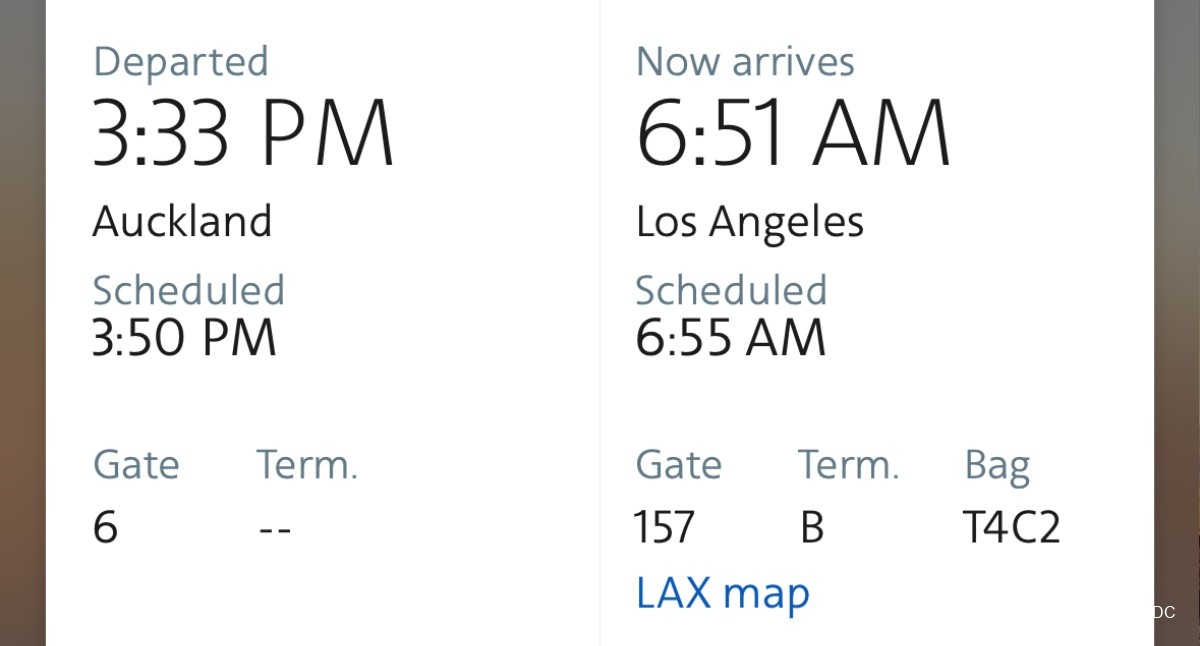Click the scheduled 6:55 AM arrival time
The image size is (1200, 646).
[731, 338]
